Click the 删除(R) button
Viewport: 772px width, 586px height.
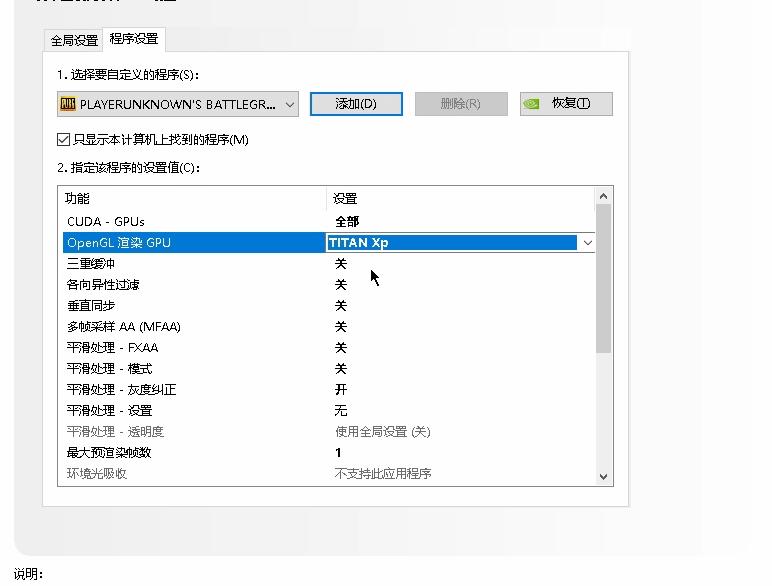(461, 104)
